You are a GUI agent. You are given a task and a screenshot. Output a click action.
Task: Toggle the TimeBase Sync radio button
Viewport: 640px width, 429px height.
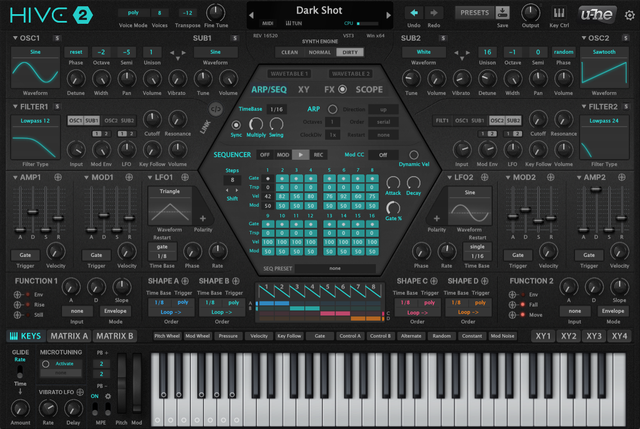pos(236,124)
